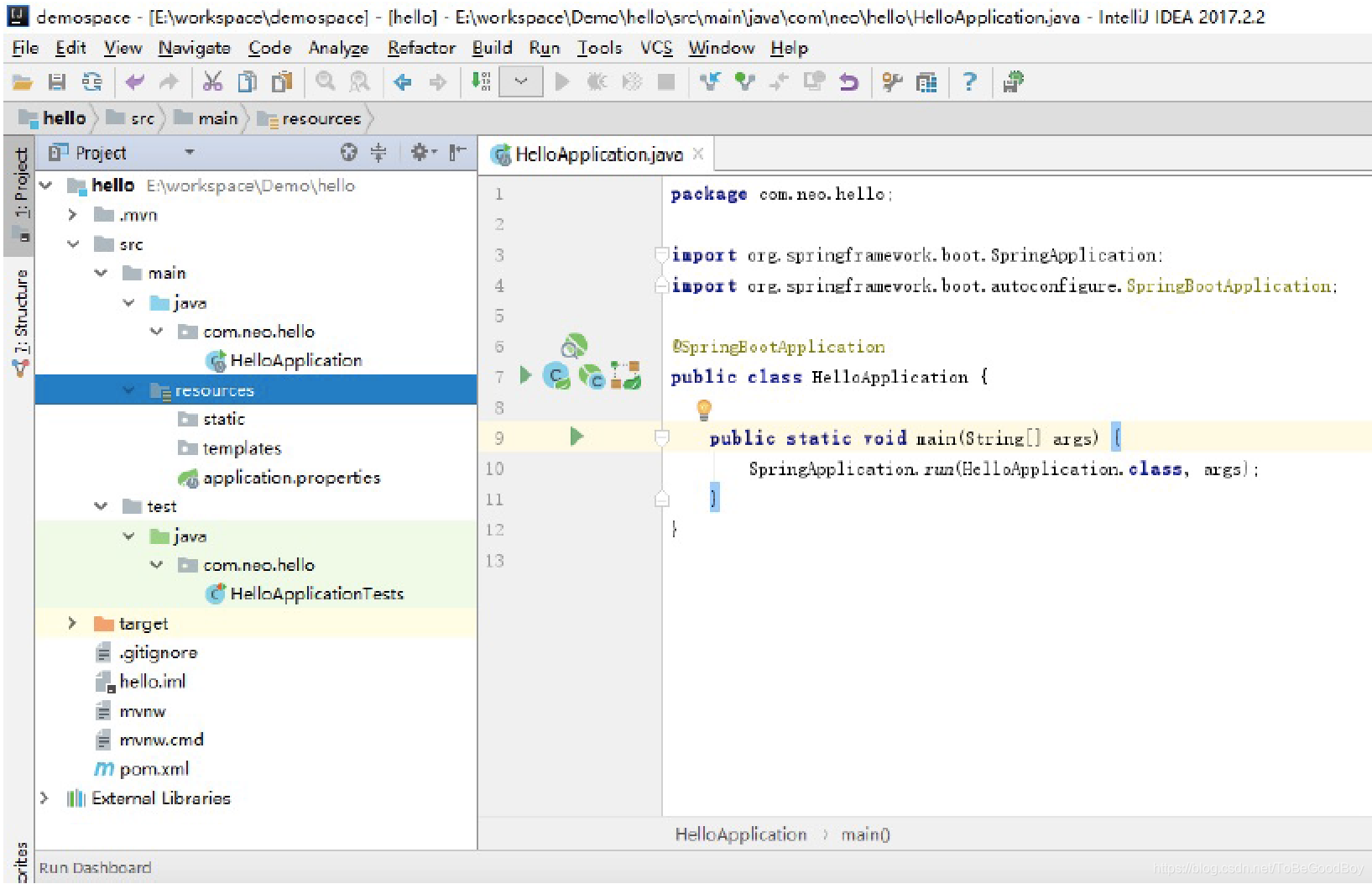
Task: Click the Help question mark icon
Action: [x=970, y=82]
